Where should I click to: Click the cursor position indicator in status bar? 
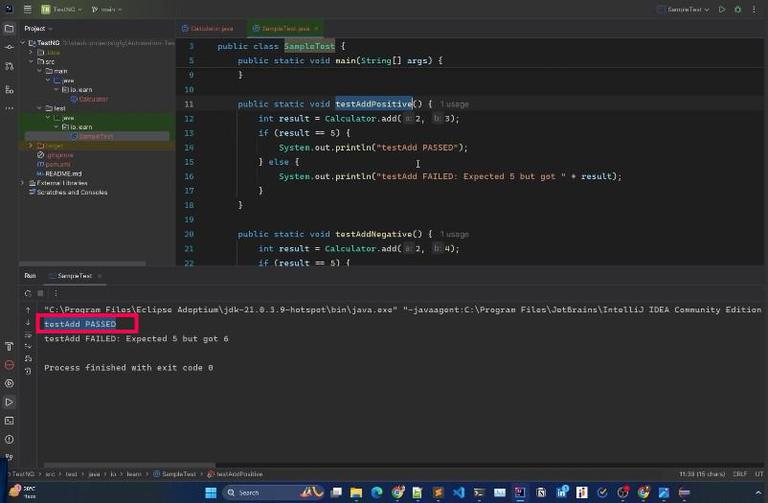pyautogui.click(x=702, y=474)
